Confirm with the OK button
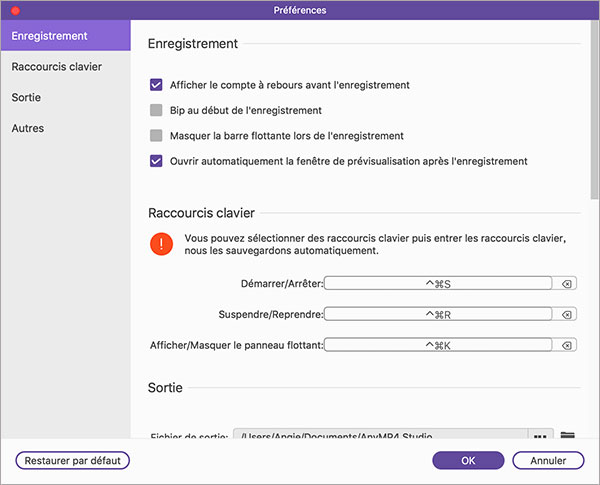Viewport: 600px width, 485px height. (x=468, y=461)
